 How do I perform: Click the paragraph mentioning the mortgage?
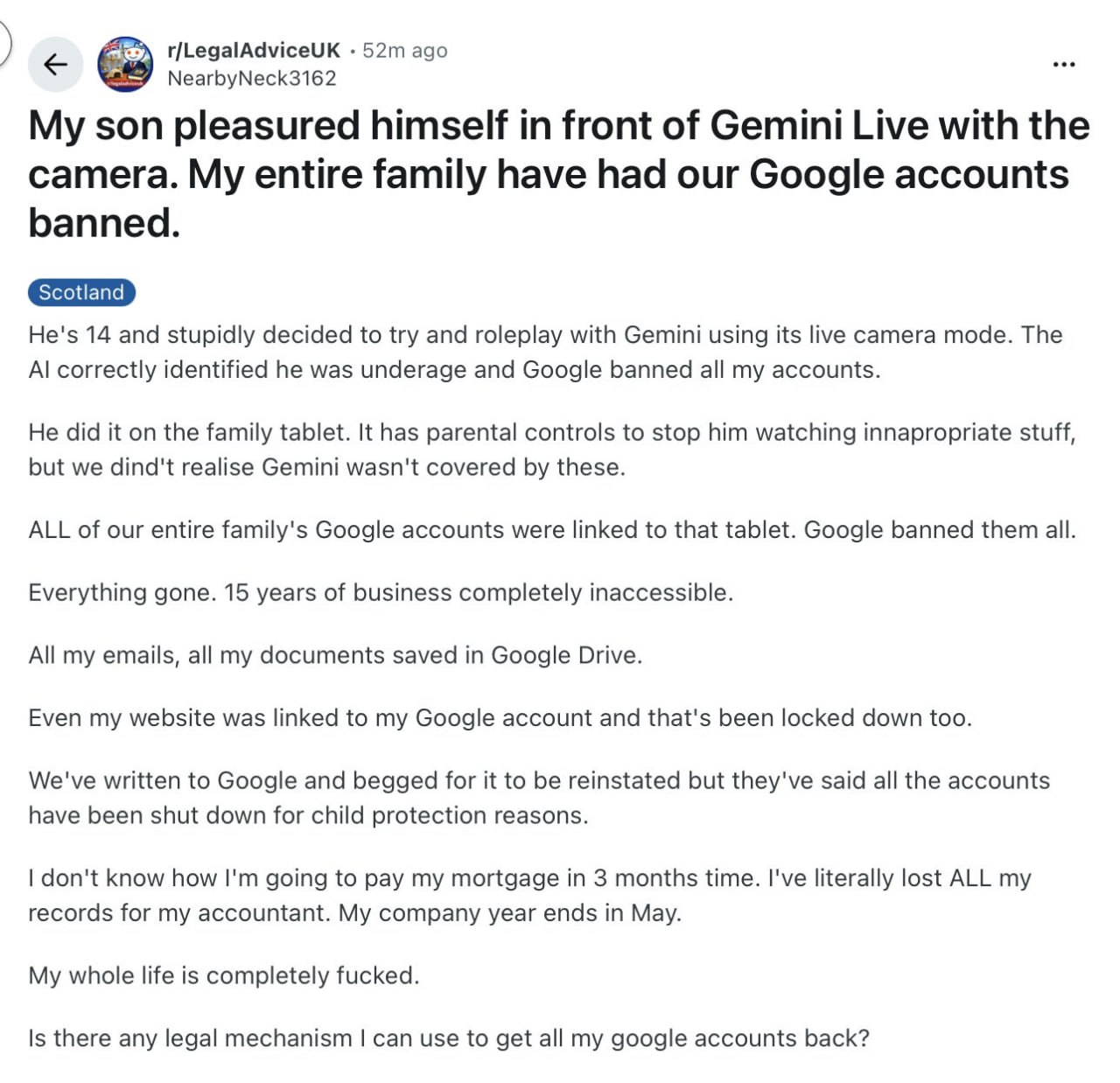530,895
